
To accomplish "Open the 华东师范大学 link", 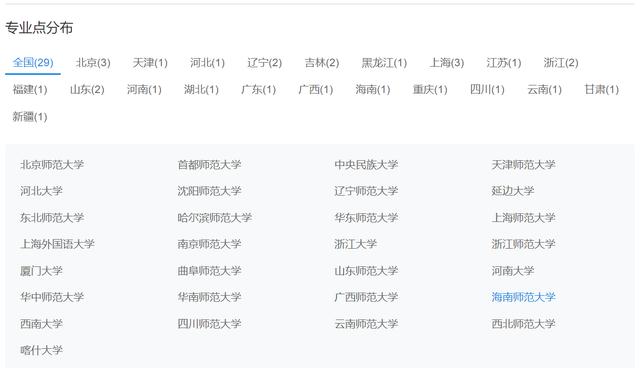I will pos(366,217).
